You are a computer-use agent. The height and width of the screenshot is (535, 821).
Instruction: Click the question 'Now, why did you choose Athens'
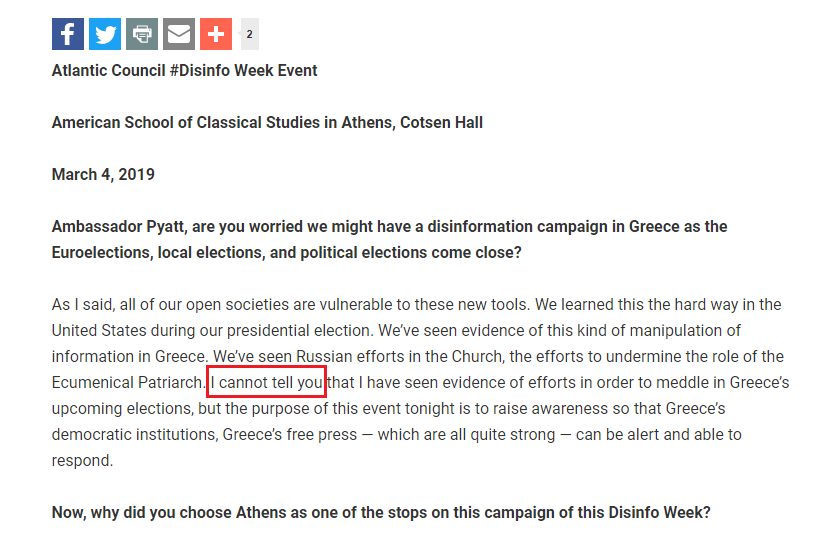(381, 512)
